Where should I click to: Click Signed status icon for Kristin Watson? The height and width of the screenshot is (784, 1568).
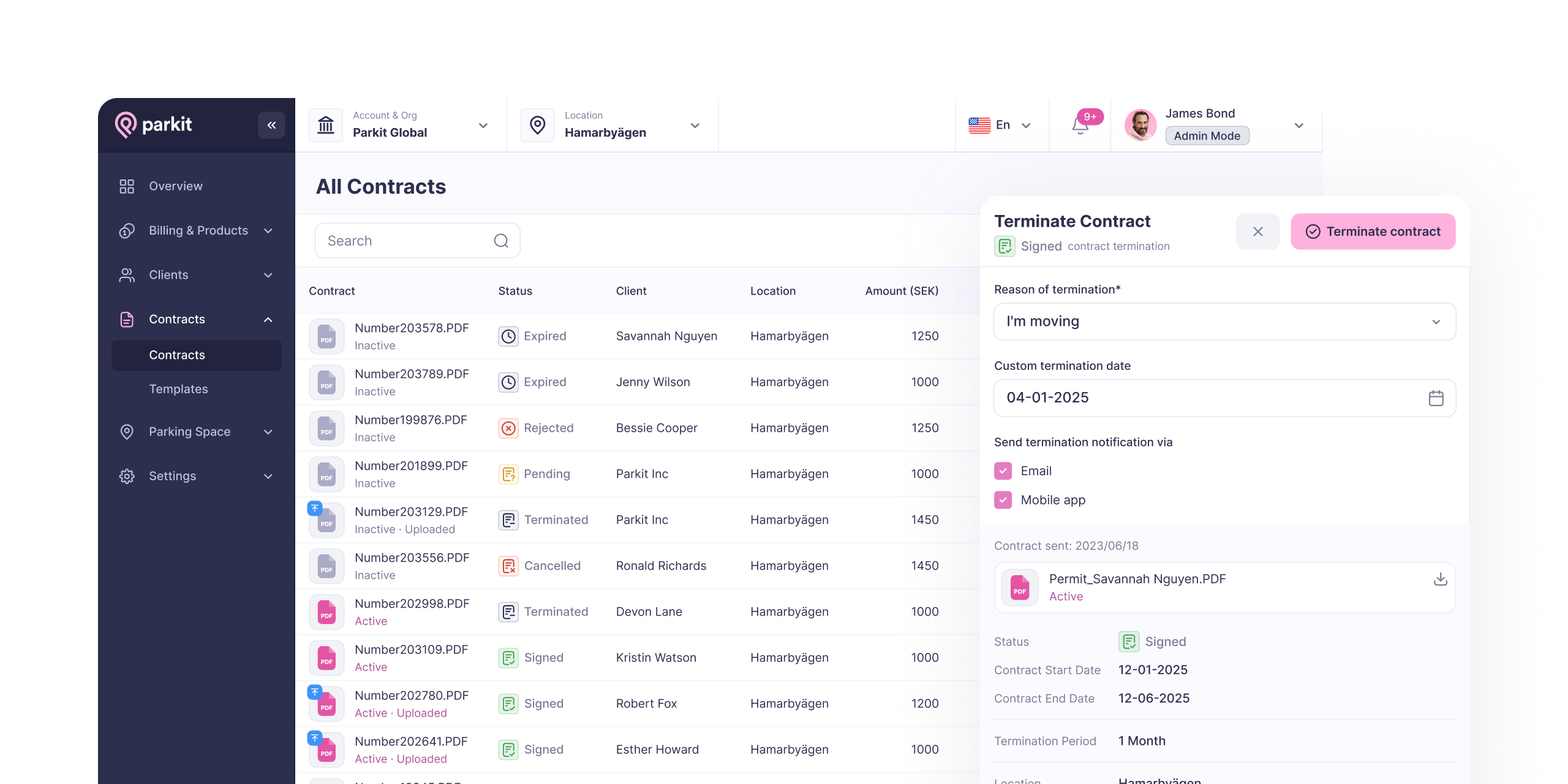(508, 658)
